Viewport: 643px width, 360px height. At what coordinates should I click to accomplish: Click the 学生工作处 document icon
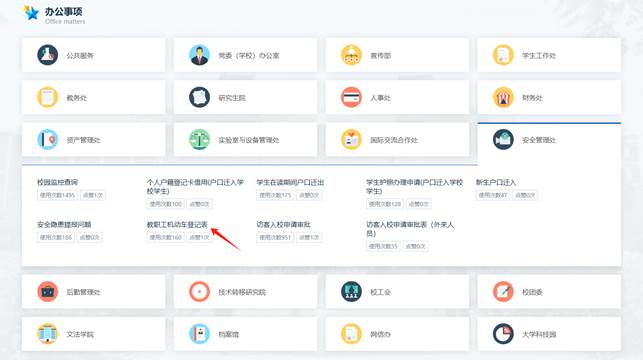click(x=503, y=55)
